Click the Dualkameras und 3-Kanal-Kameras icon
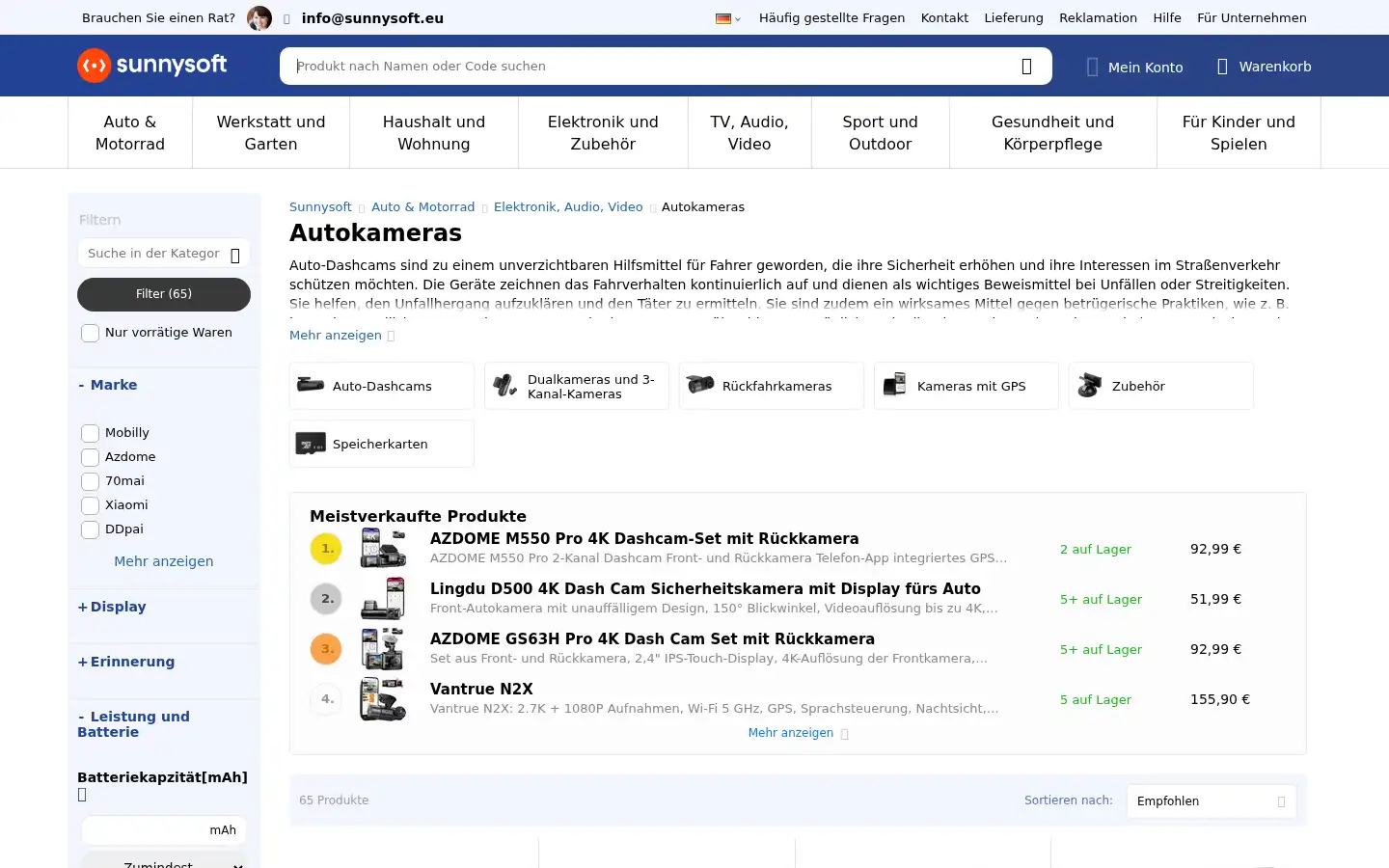 tap(505, 386)
